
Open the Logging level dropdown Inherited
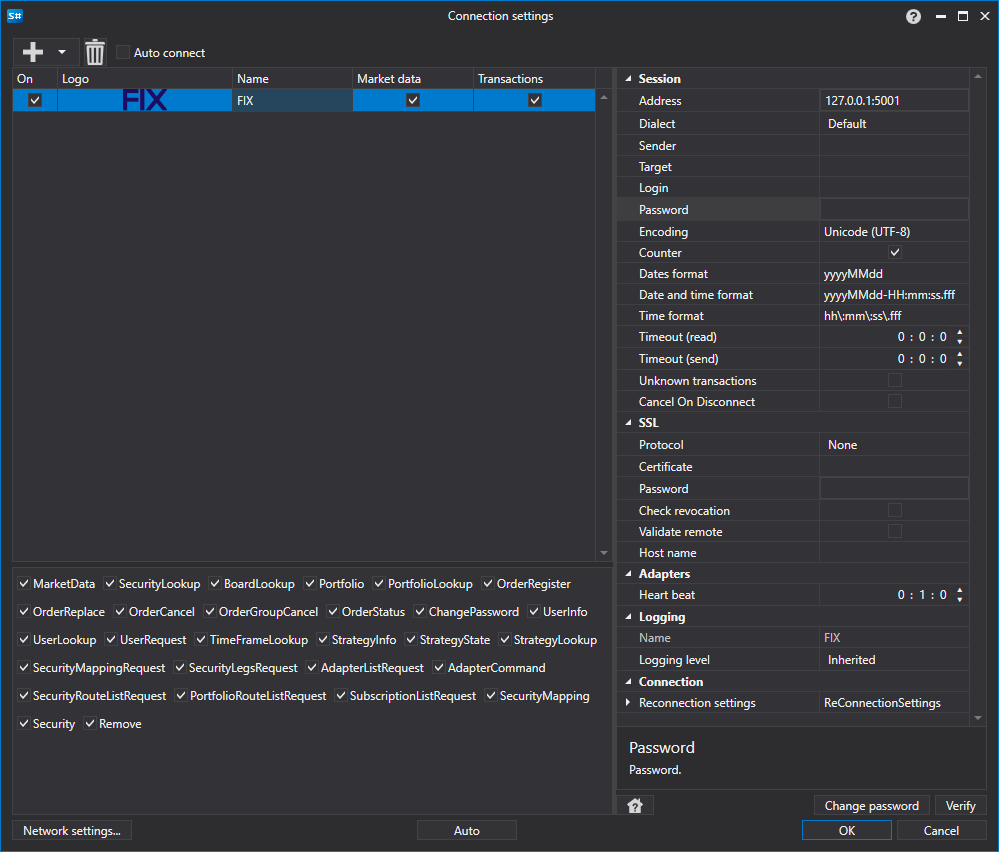894,660
